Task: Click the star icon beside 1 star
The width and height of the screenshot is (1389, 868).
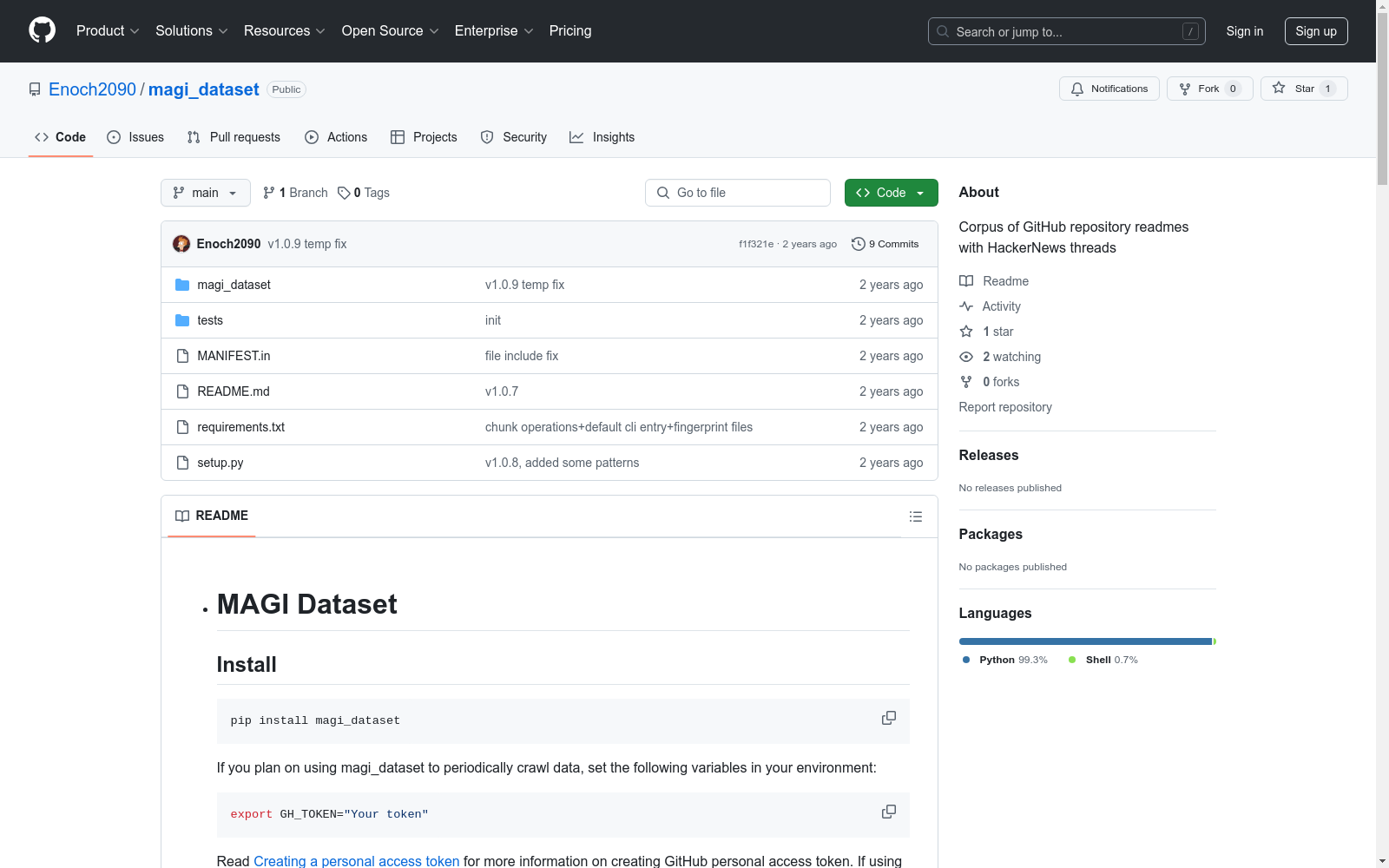Action: 966,332
